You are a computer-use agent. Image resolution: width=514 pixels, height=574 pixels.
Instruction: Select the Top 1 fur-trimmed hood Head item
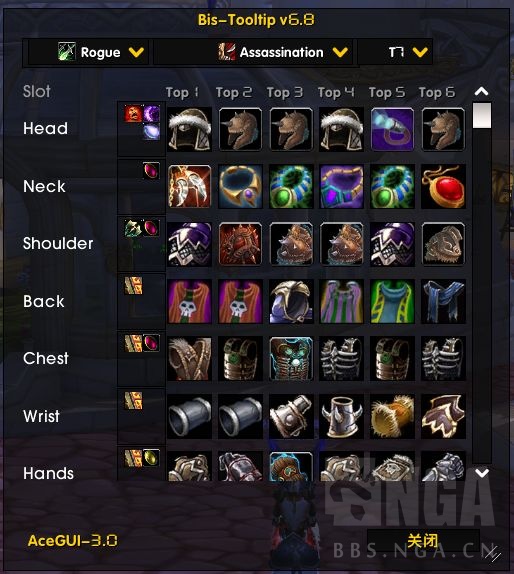pyautogui.click(x=190, y=129)
